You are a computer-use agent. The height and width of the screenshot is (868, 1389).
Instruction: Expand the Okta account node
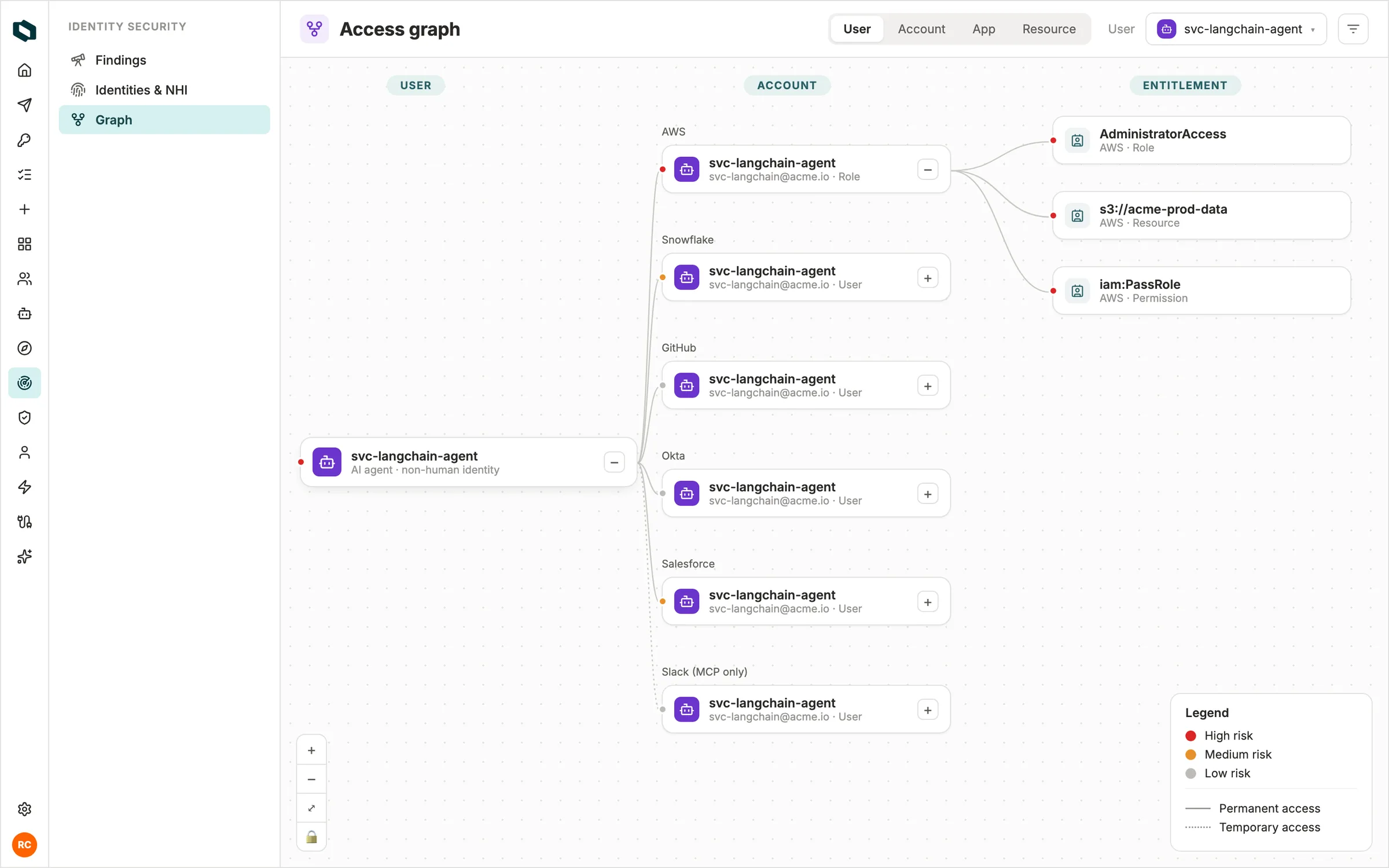(x=928, y=494)
